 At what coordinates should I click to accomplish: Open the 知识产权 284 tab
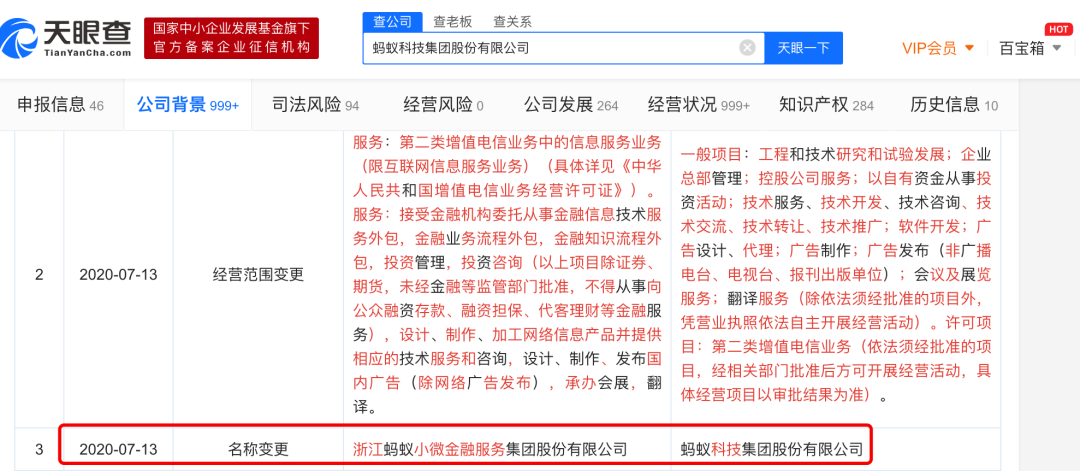tap(826, 105)
